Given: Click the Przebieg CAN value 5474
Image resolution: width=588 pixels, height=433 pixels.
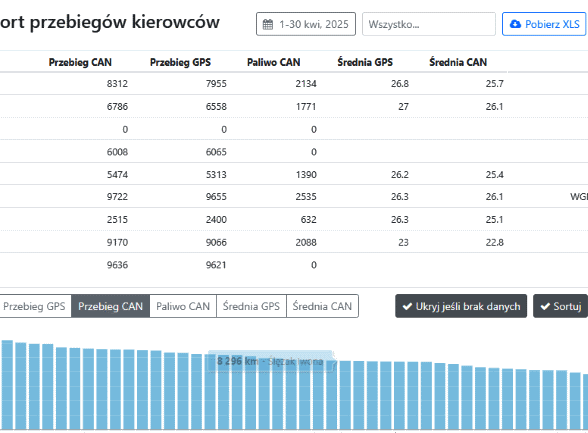Looking at the screenshot, I should (x=117, y=175).
